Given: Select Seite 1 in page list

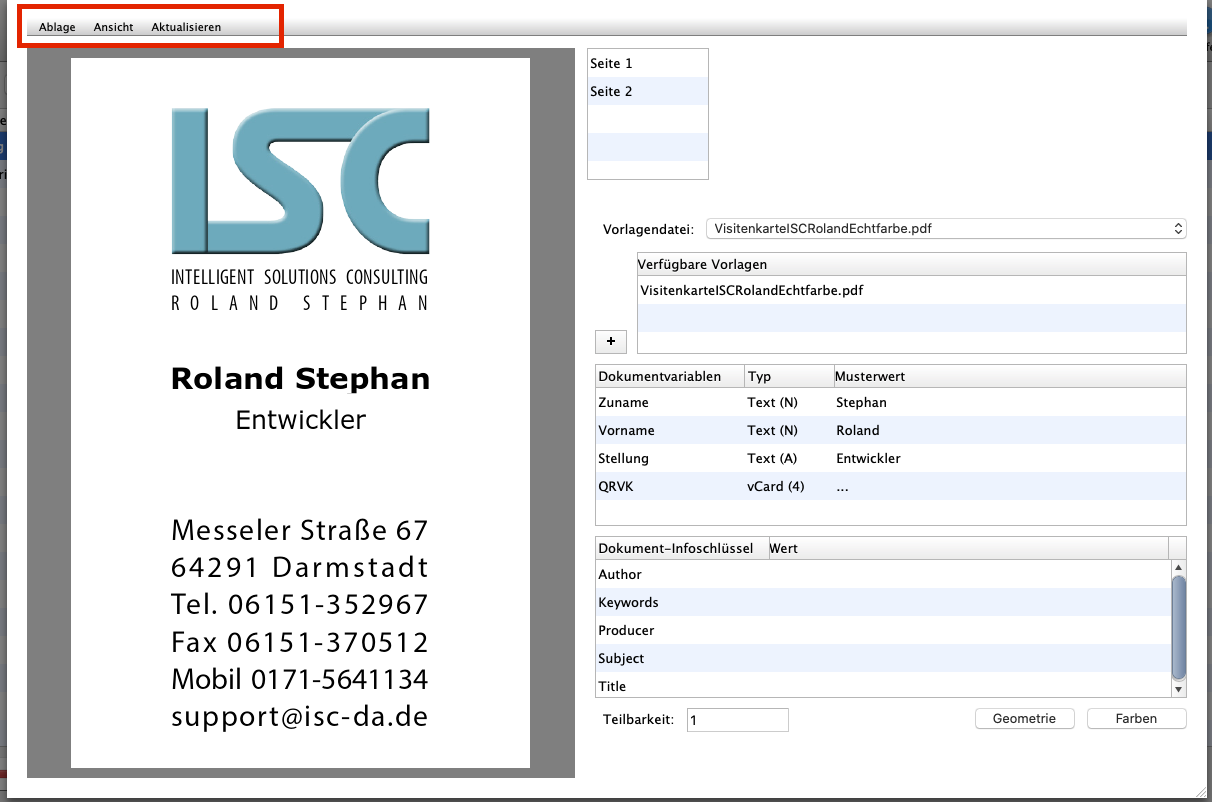Looking at the screenshot, I should click(647, 63).
